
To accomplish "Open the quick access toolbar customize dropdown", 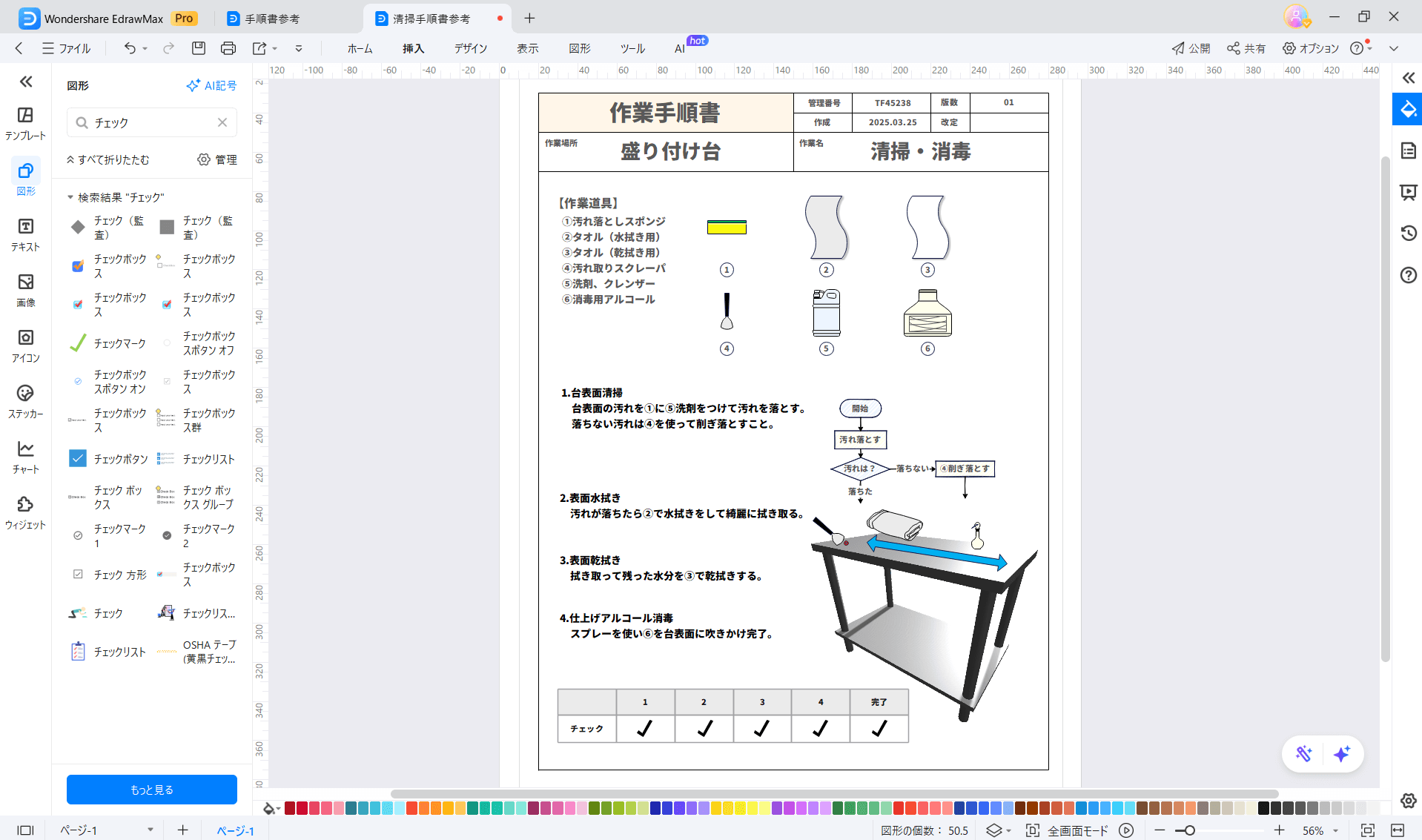I will click(299, 48).
